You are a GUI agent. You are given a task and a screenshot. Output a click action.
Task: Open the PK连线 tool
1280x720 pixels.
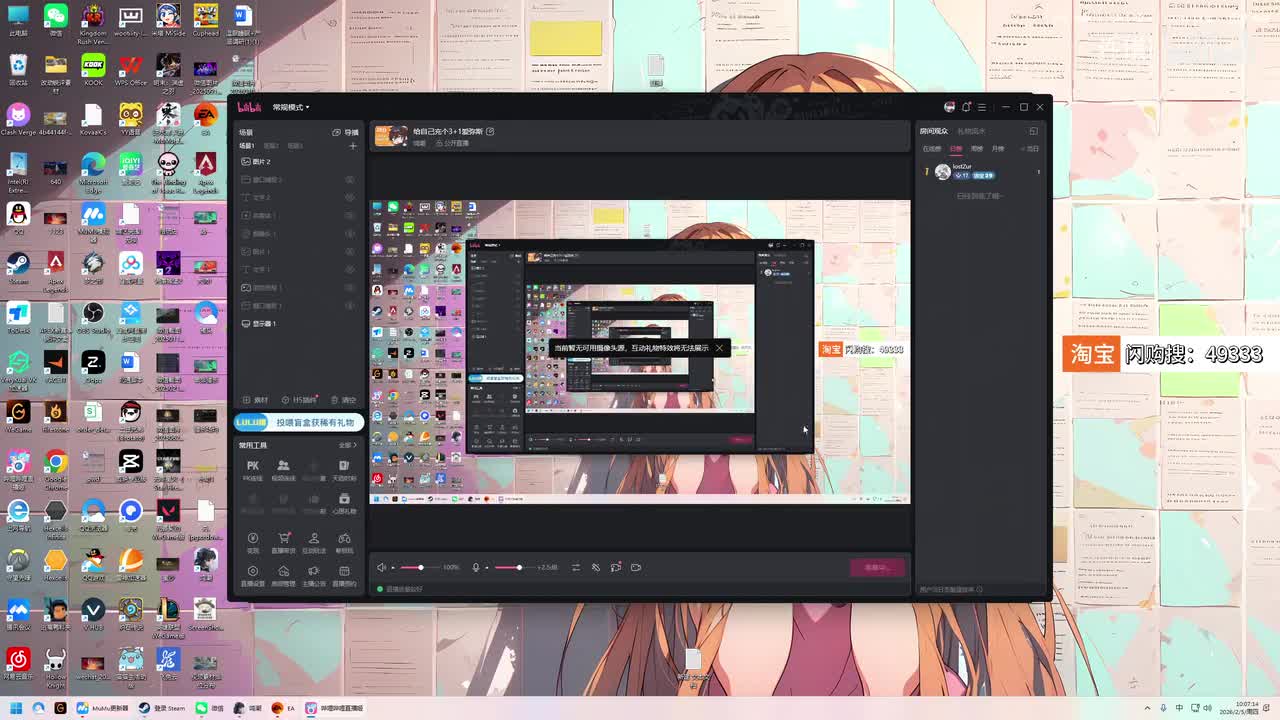tap(253, 470)
